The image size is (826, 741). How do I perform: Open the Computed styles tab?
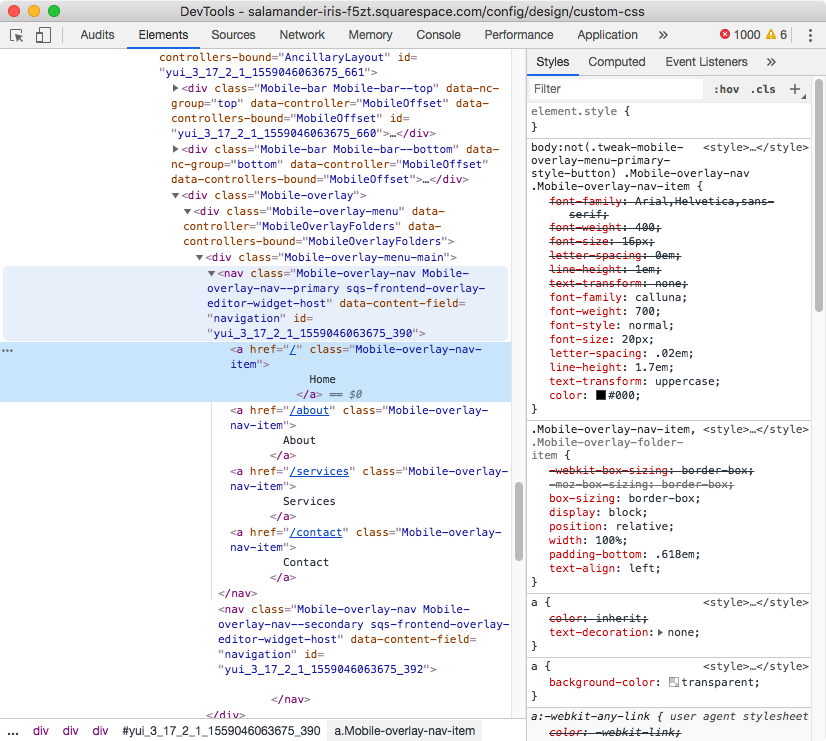click(616, 61)
